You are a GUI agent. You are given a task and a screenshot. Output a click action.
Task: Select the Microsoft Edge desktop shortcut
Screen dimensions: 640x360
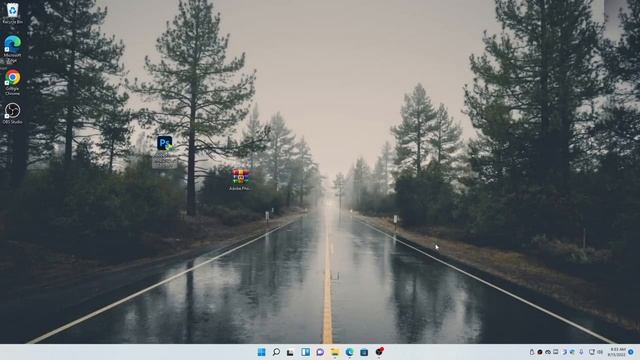tap(12, 48)
